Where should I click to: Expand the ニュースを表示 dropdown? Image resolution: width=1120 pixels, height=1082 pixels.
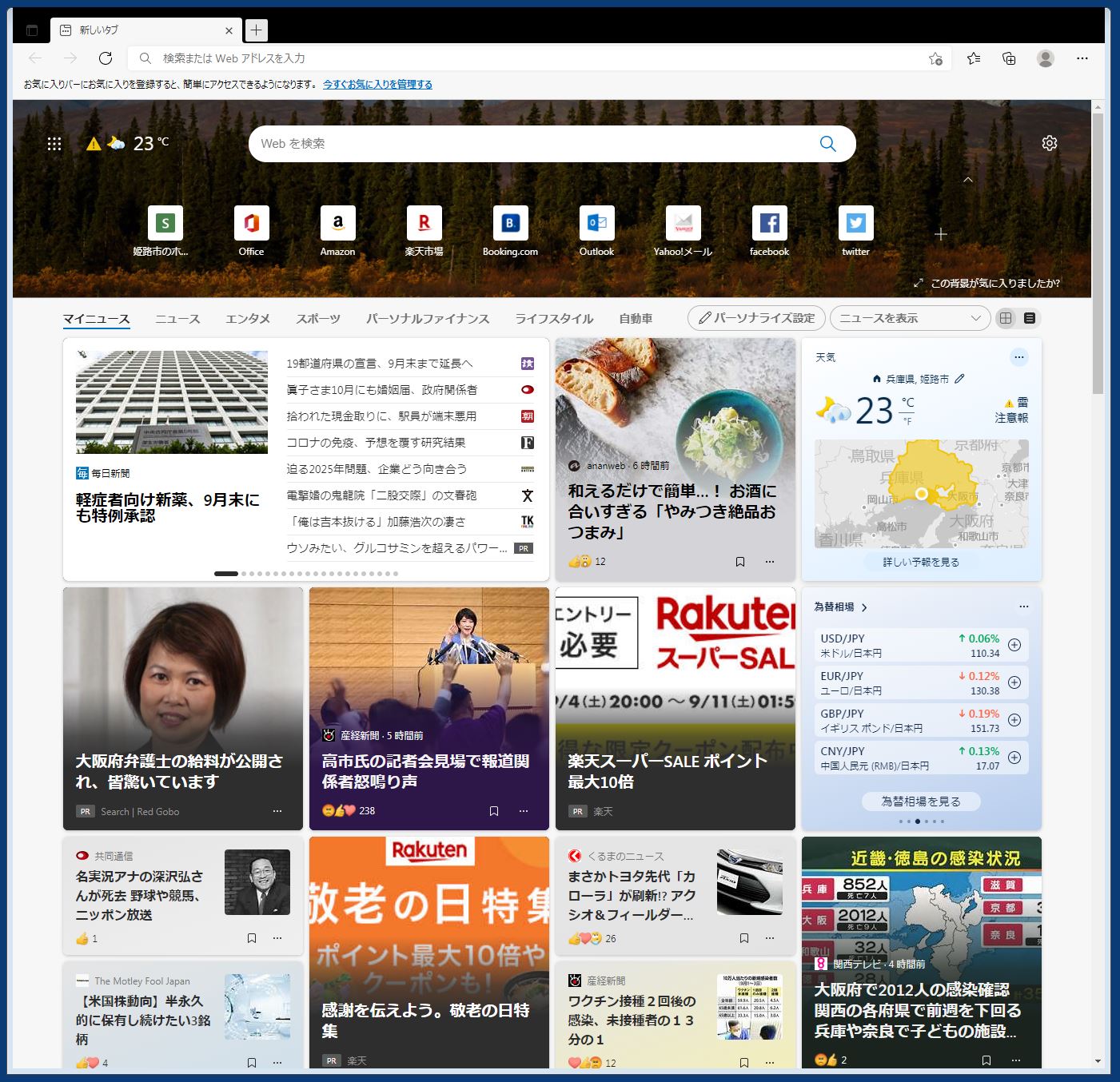910,318
